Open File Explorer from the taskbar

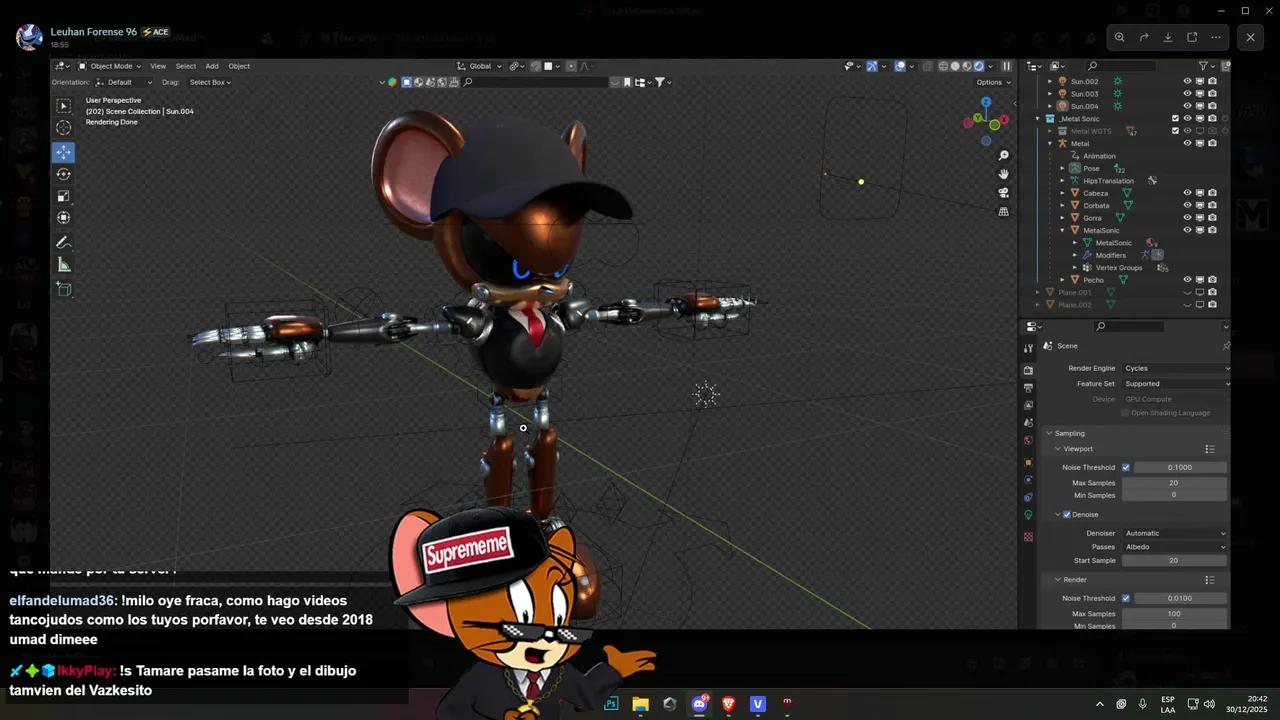(641, 704)
